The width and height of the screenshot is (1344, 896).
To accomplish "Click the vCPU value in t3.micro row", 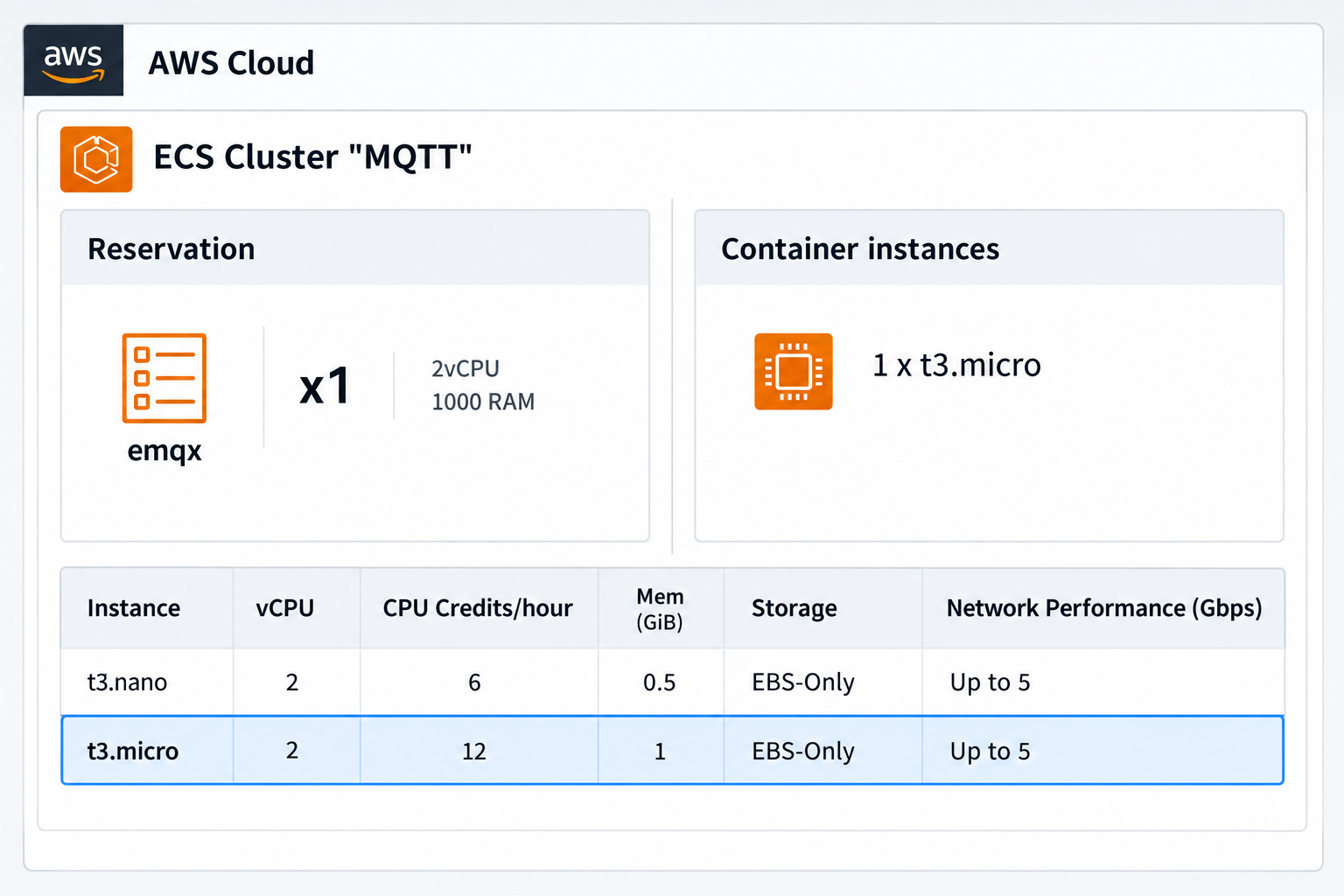I will tap(292, 751).
